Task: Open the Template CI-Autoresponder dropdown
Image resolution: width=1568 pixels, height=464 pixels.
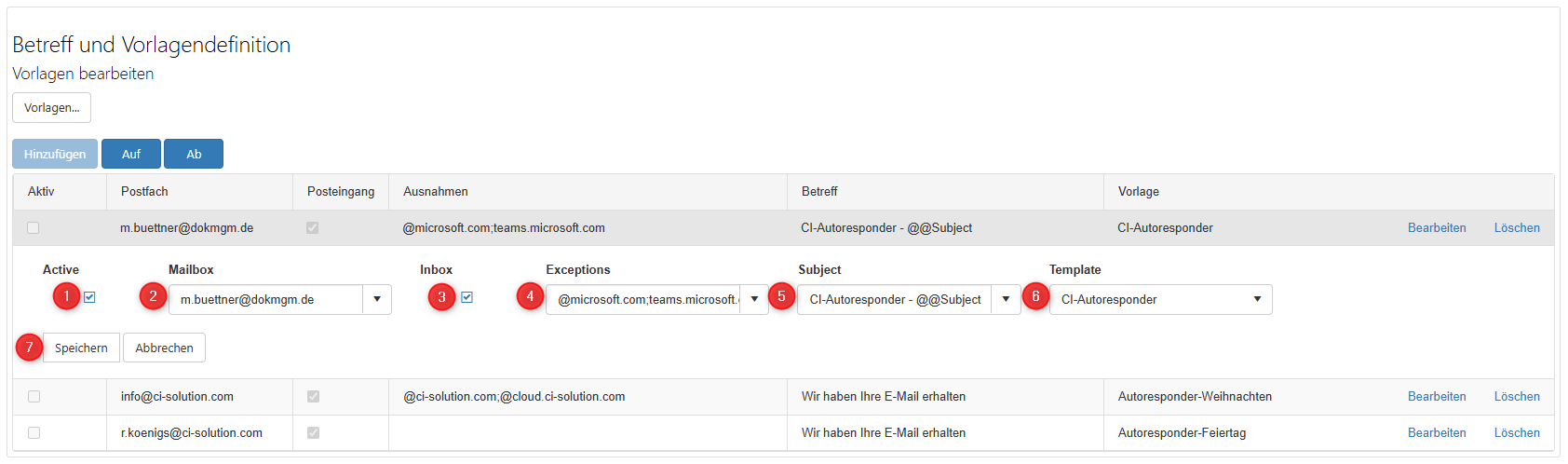Action: click(1160, 300)
